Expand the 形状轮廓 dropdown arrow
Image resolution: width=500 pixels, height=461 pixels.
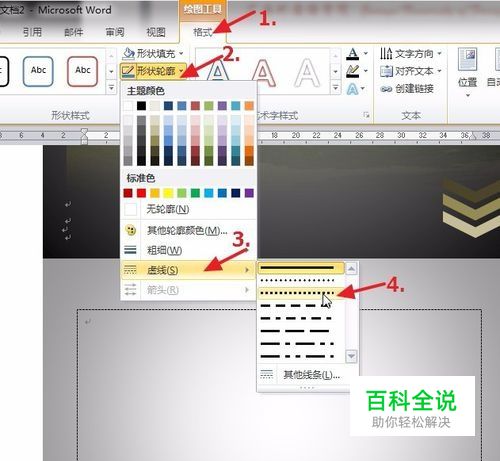(181, 71)
